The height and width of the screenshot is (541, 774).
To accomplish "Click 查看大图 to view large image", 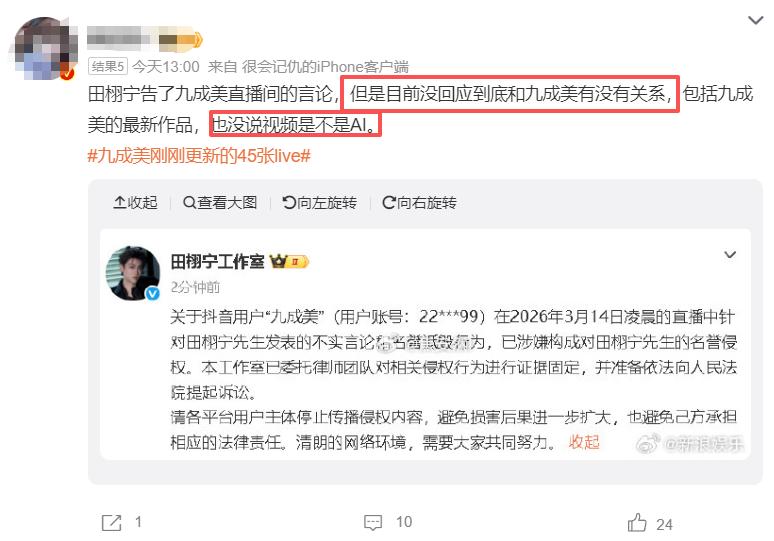I will tap(220, 202).
